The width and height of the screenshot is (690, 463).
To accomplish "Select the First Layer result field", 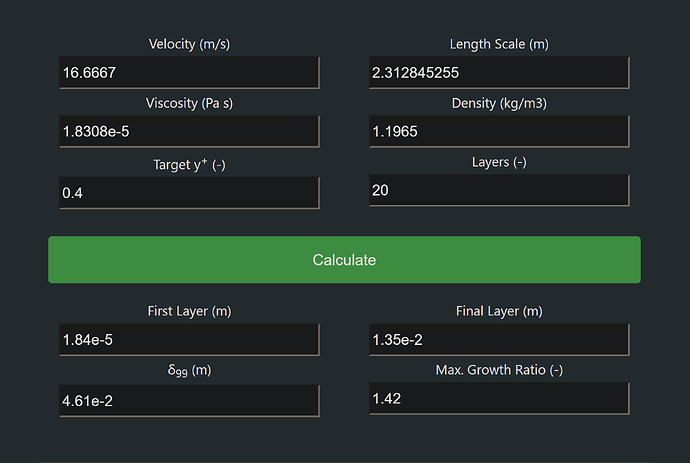I will pyautogui.click(x=189, y=340).
